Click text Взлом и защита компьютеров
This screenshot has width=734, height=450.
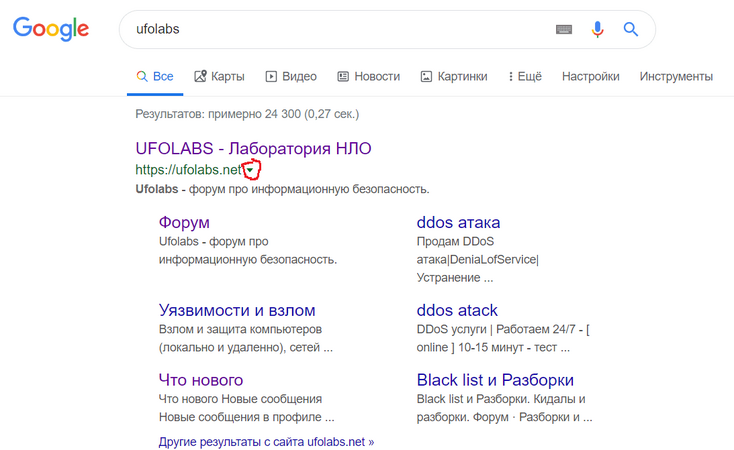tap(240, 329)
